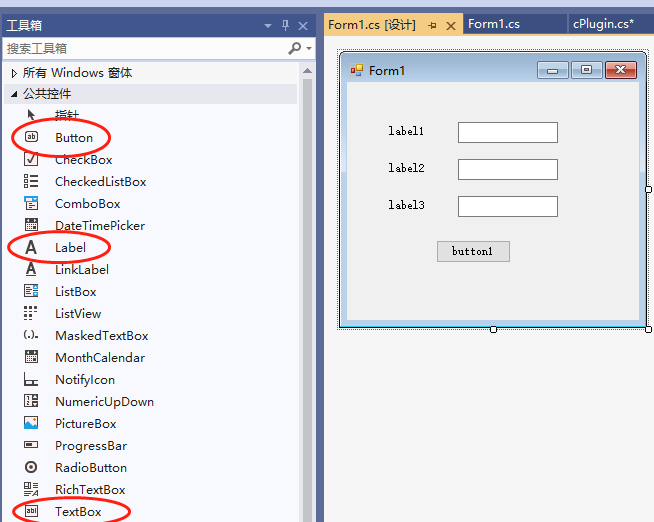Screen dimensions: 654x522
Task: Select the Label control icon
Action: (x=31, y=248)
